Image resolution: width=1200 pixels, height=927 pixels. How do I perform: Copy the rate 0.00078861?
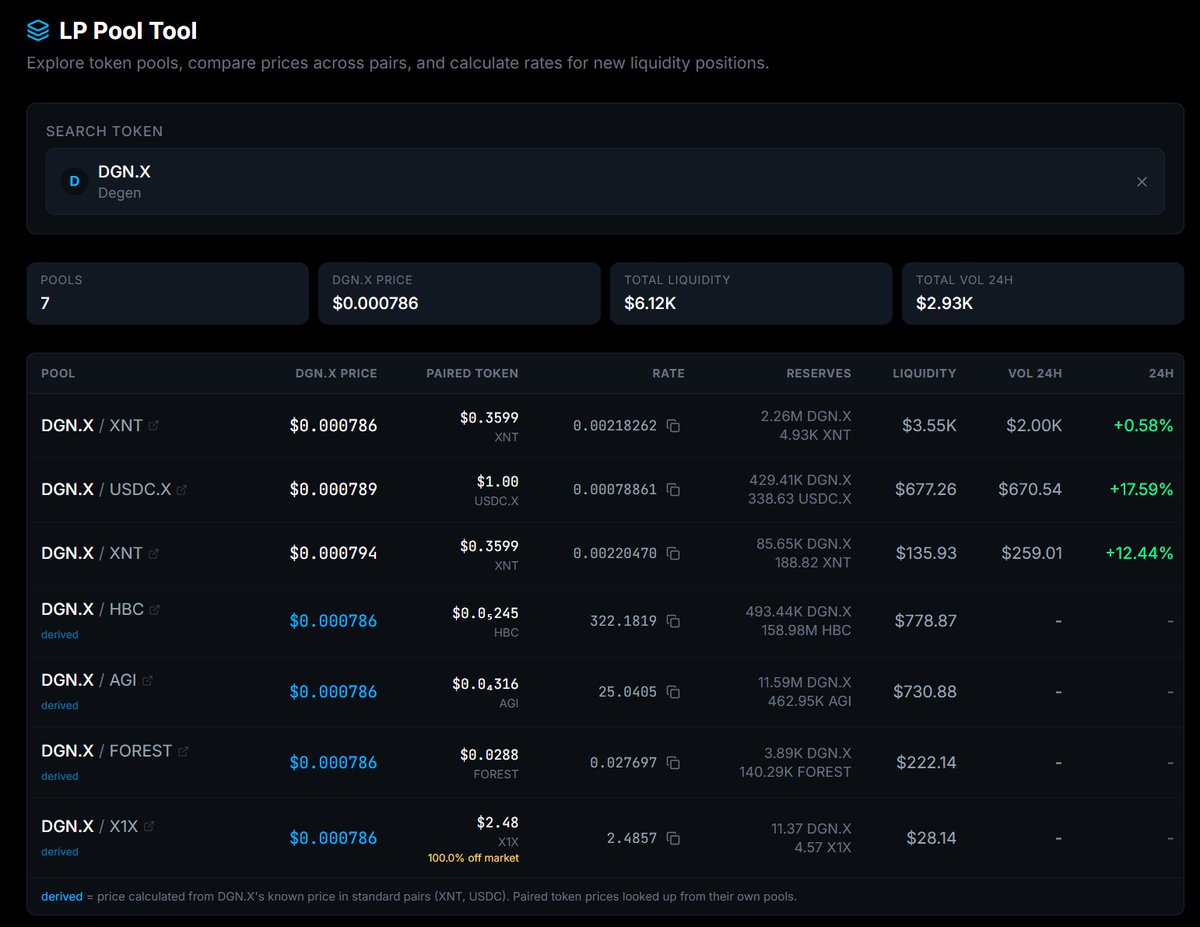[x=673, y=490]
